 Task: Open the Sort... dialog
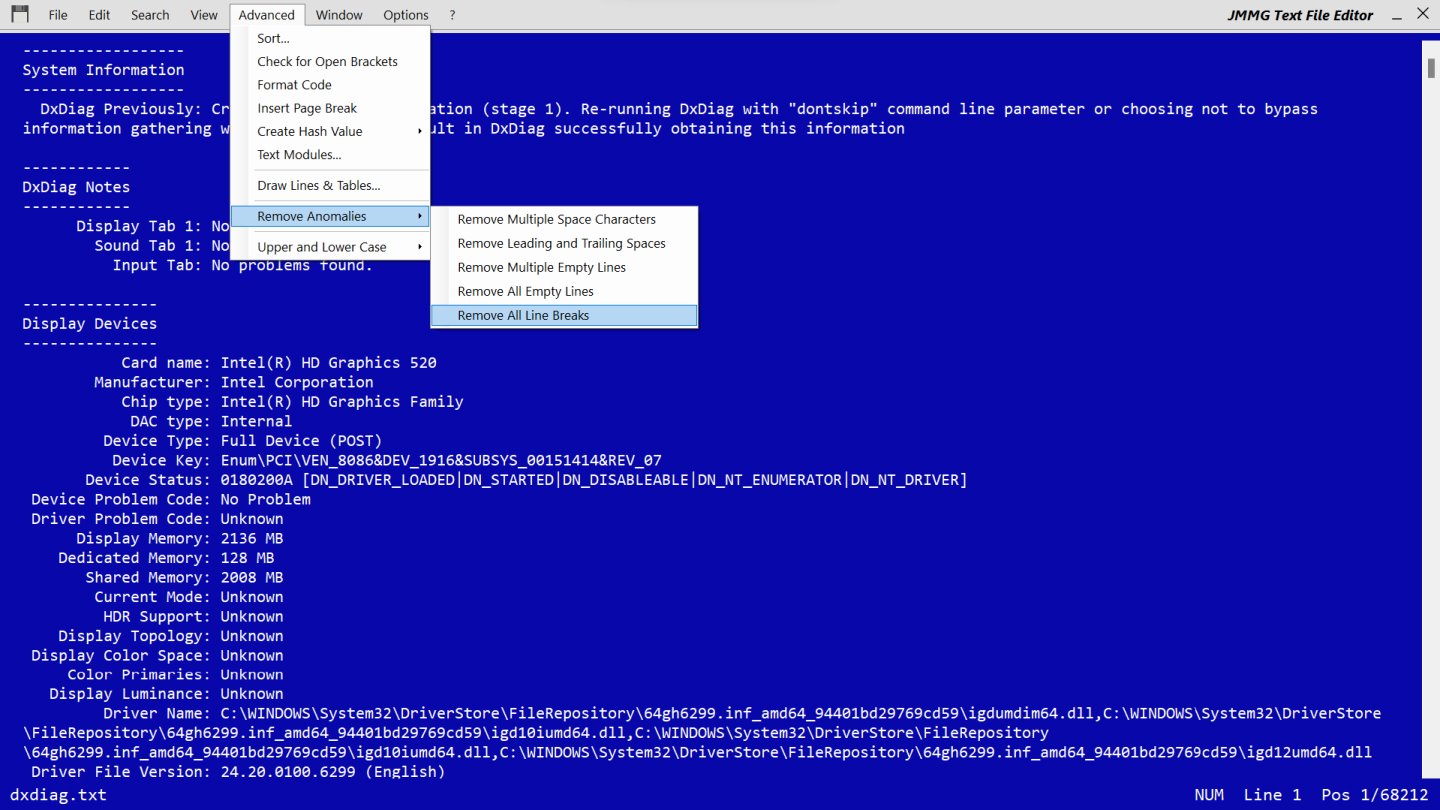point(273,38)
